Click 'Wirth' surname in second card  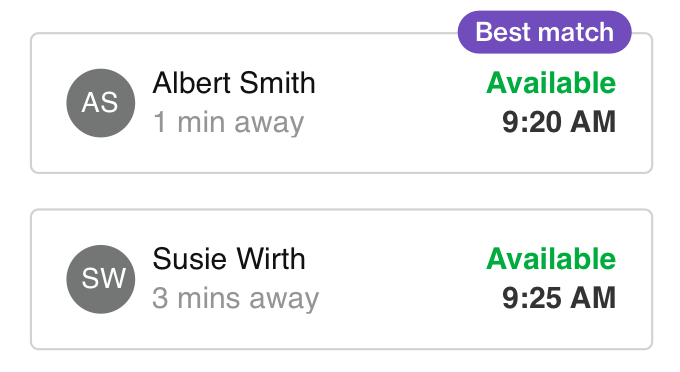[271, 259]
